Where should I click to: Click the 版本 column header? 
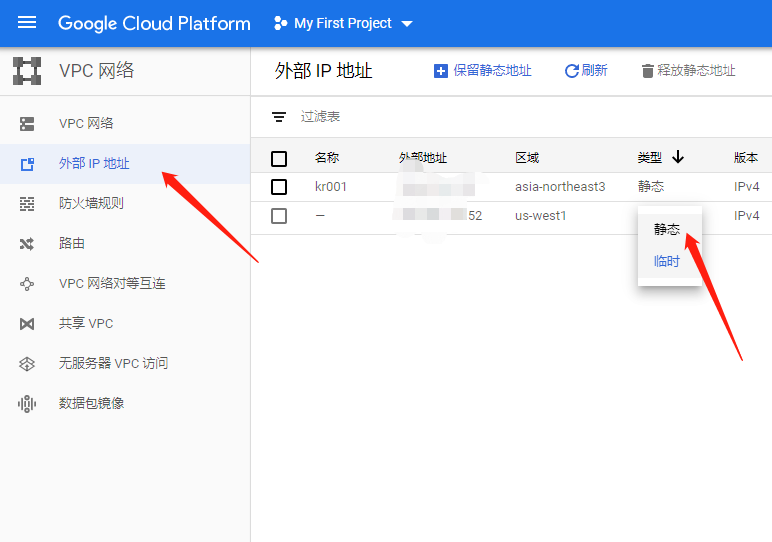pos(746,158)
